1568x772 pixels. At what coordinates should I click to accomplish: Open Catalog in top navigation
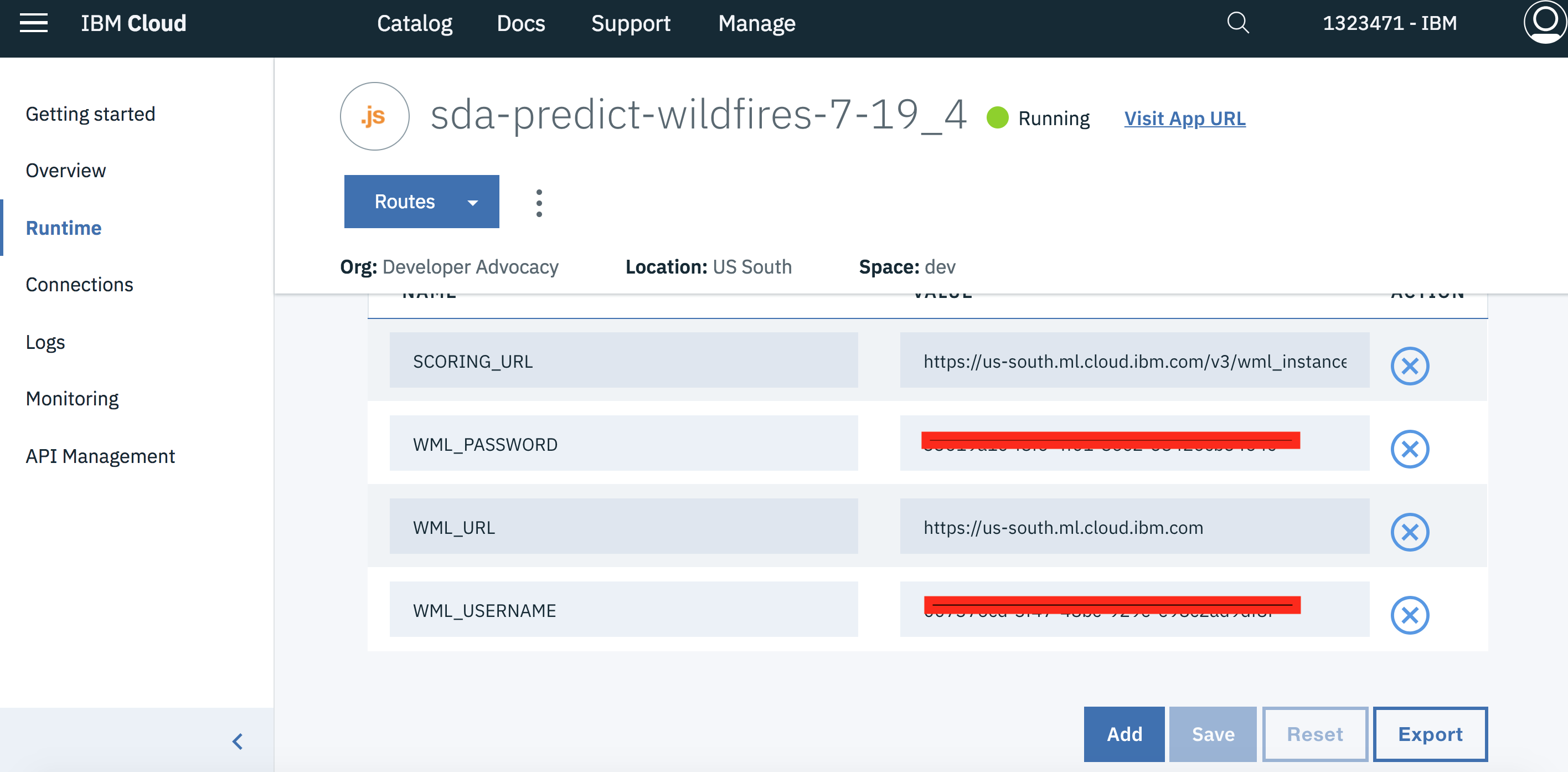pos(415,23)
